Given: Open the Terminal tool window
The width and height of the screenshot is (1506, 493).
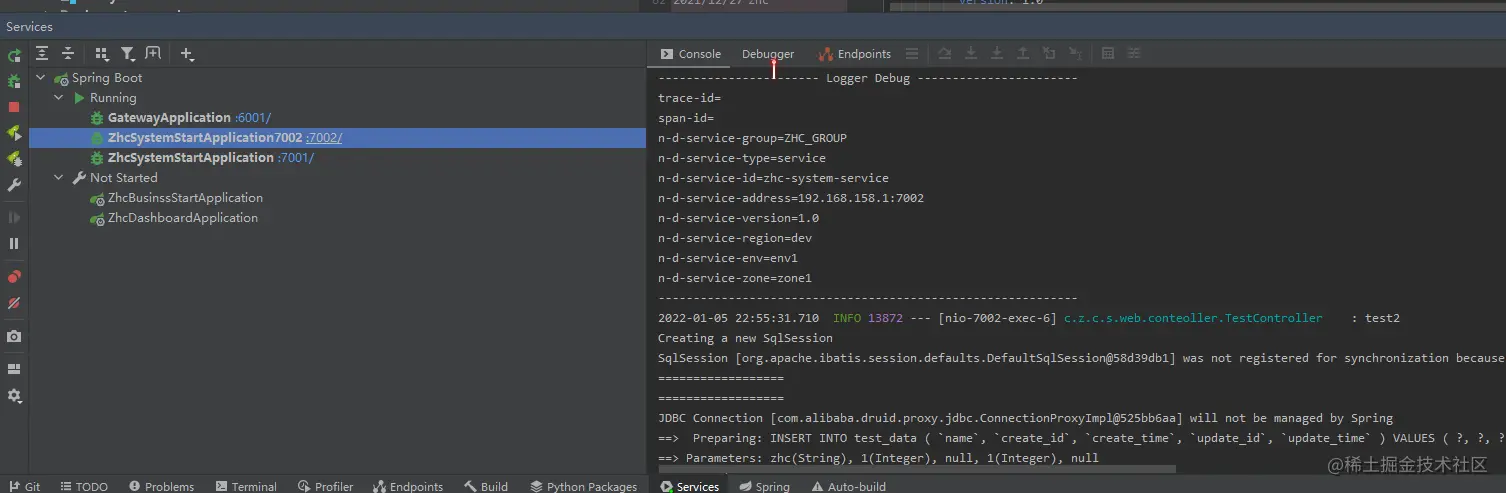Looking at the screenshot, I should tap(246, 486).
